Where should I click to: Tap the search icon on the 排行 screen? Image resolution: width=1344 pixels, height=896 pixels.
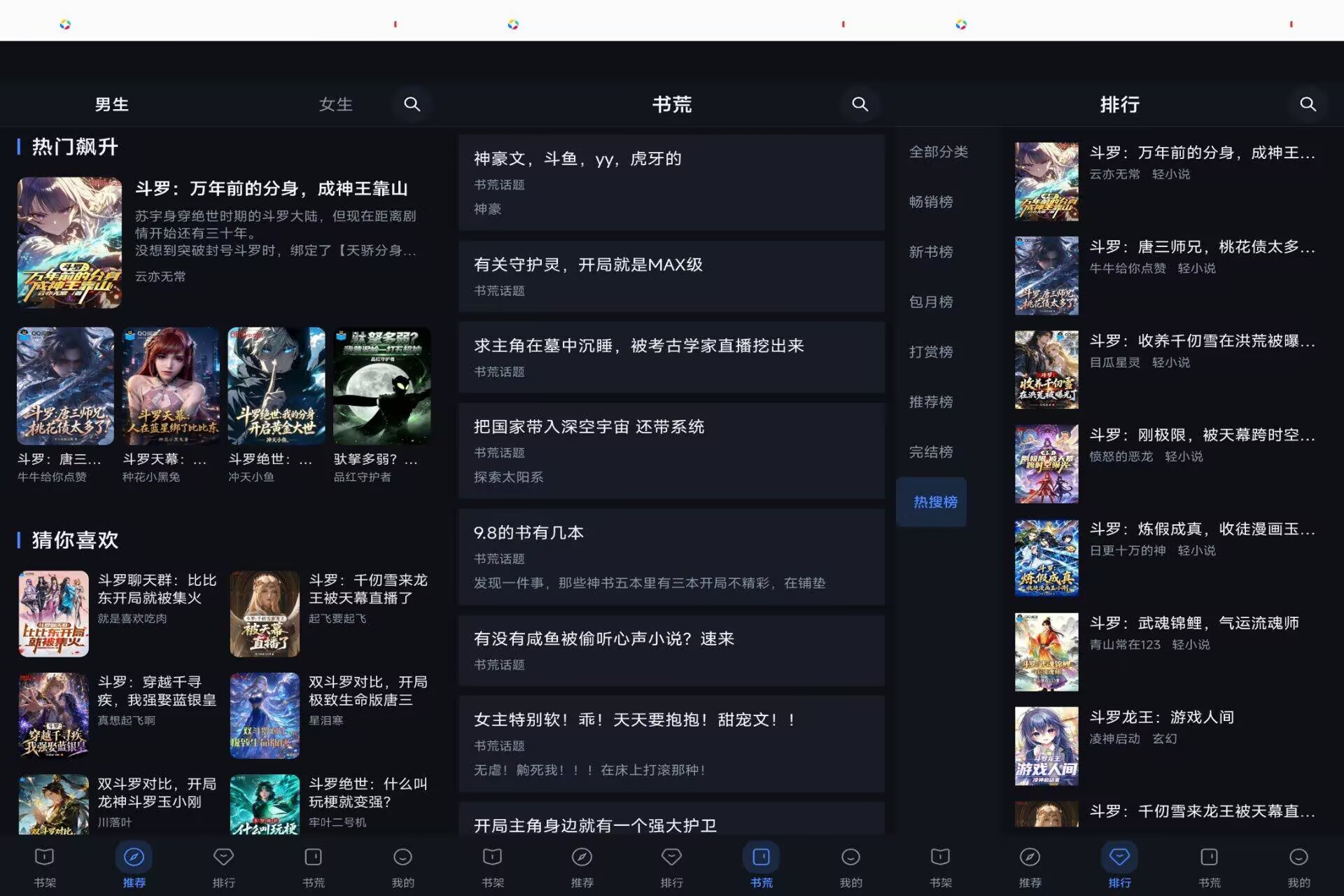tap(1308, 104)
